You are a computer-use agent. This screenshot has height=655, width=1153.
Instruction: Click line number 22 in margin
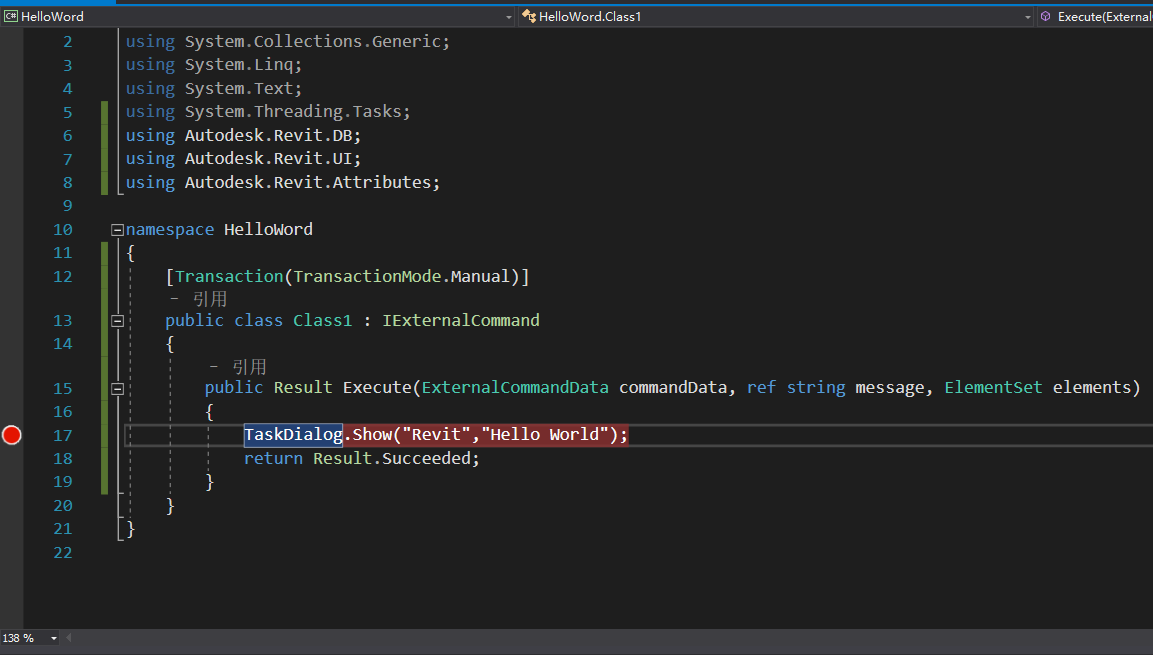pyautogui.click(x=63, y=553)
